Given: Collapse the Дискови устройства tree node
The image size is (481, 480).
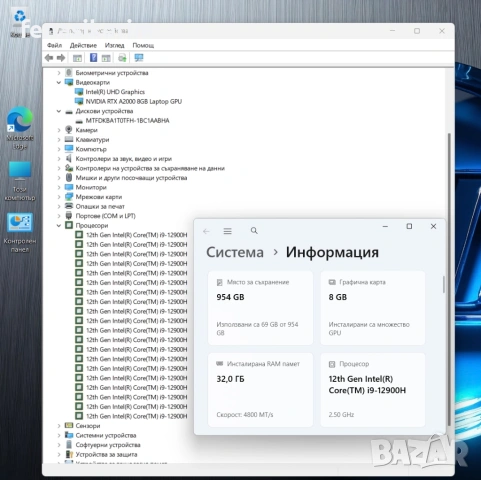Looking at the screenshot, I should point(59,111).
